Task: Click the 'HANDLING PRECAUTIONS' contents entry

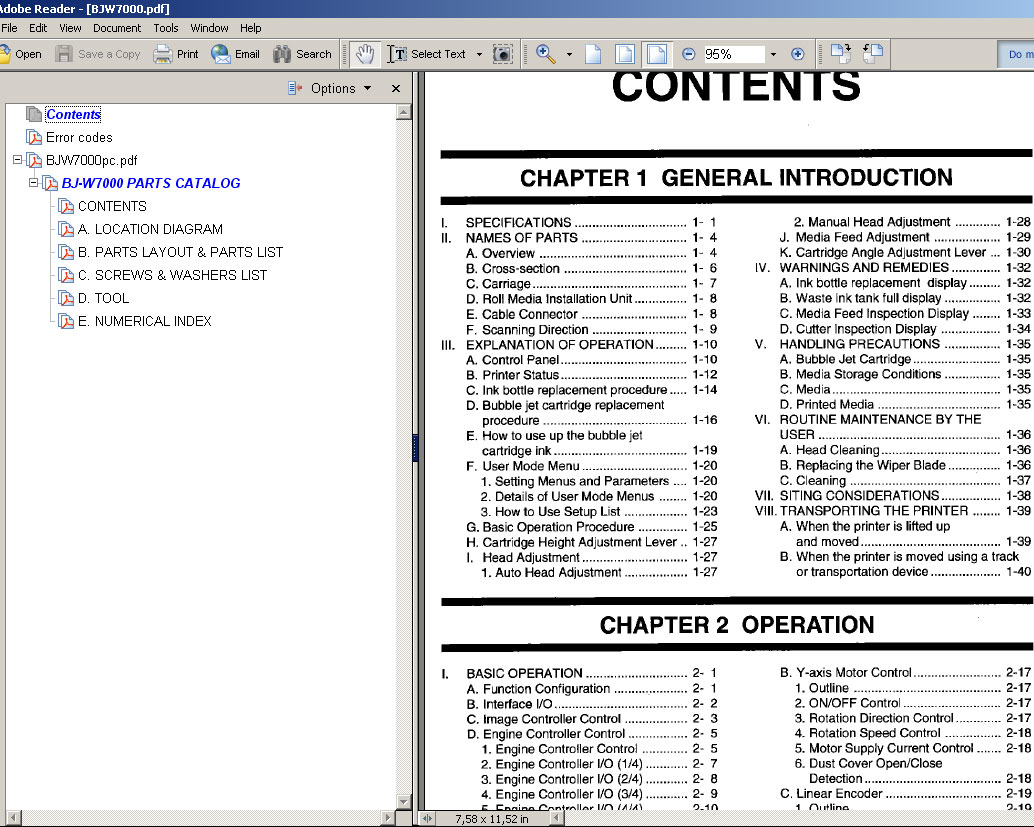Action: 859,344
